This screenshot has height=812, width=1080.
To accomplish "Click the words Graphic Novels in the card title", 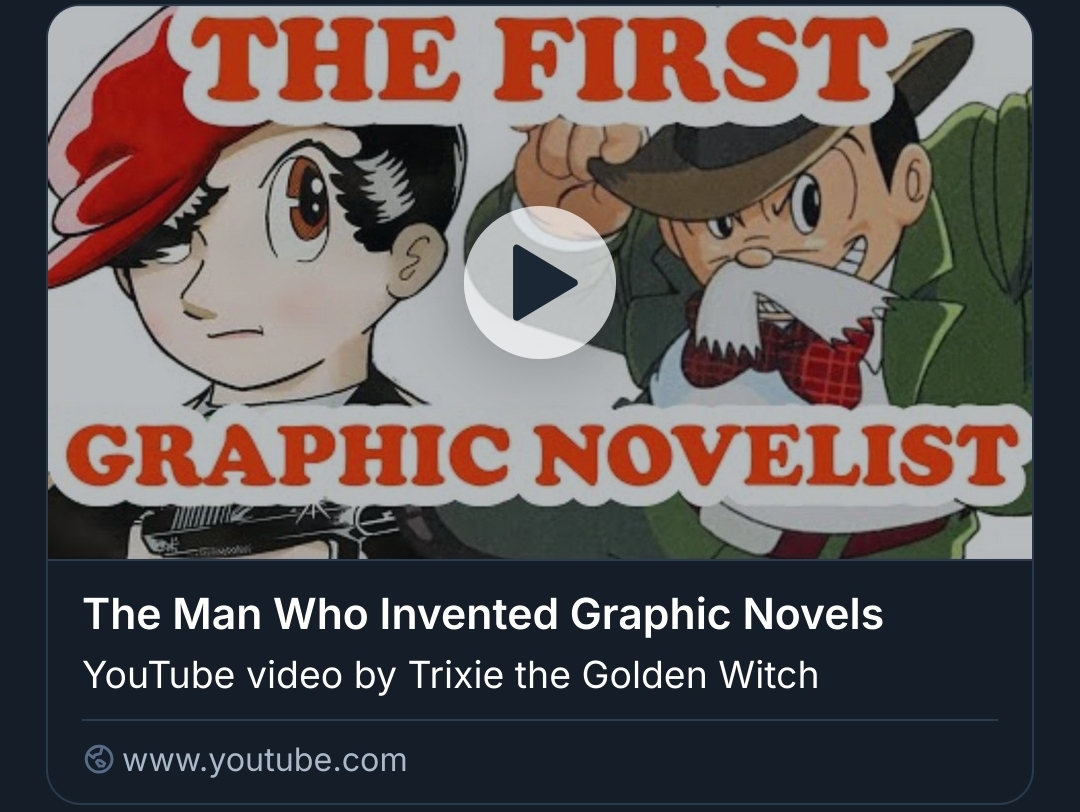I will 727,614.
